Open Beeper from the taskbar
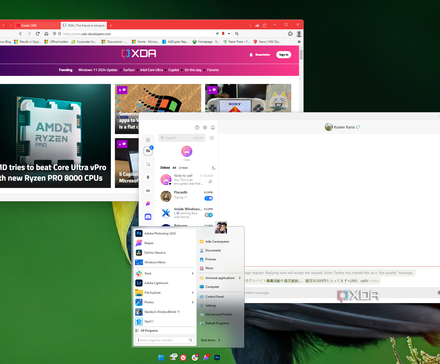This screenshot has height=364, width=440. [x=206, y=358]
